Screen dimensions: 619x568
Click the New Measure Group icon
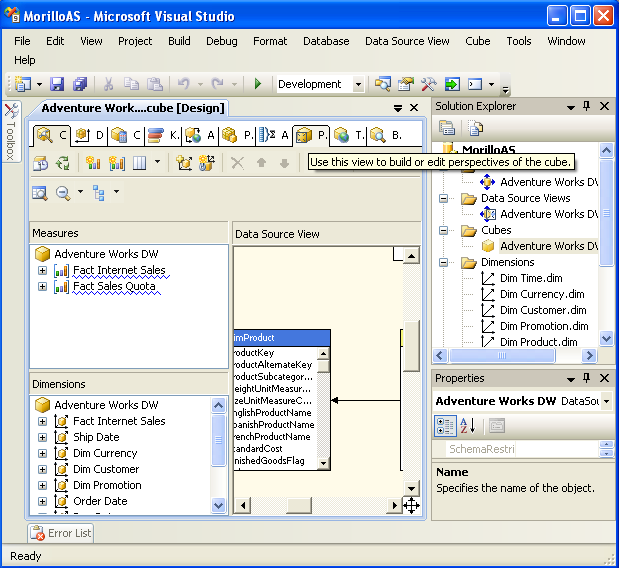point(117,163)
